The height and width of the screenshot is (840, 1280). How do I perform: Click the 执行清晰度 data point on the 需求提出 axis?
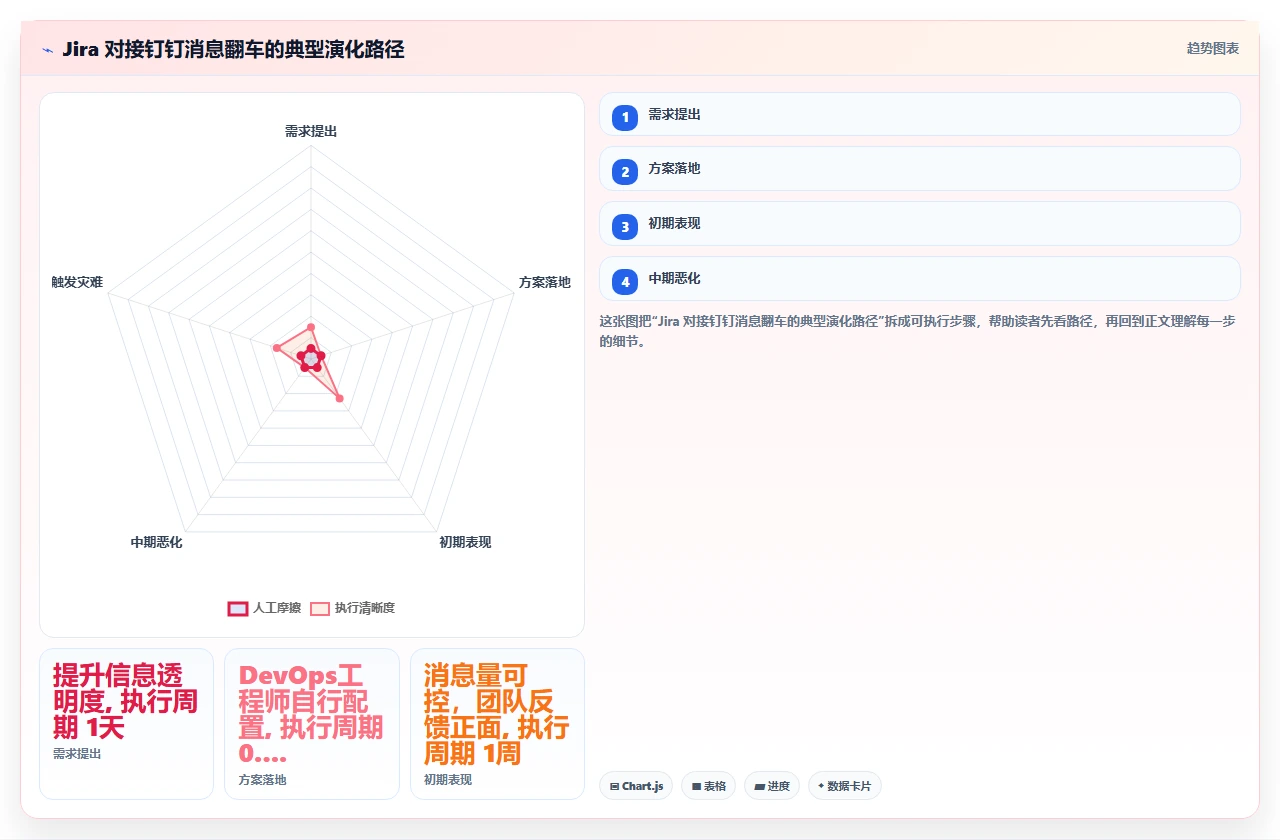click(x=311, y=327)
